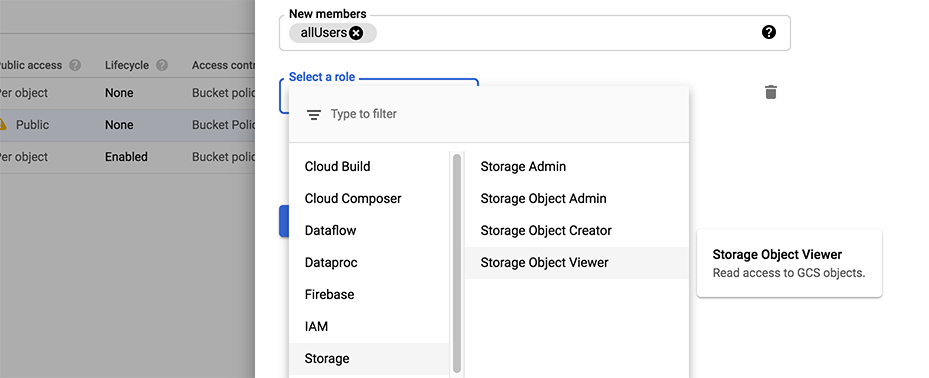Select the Firebase category
929x378 pixels.
pos(369,294)
